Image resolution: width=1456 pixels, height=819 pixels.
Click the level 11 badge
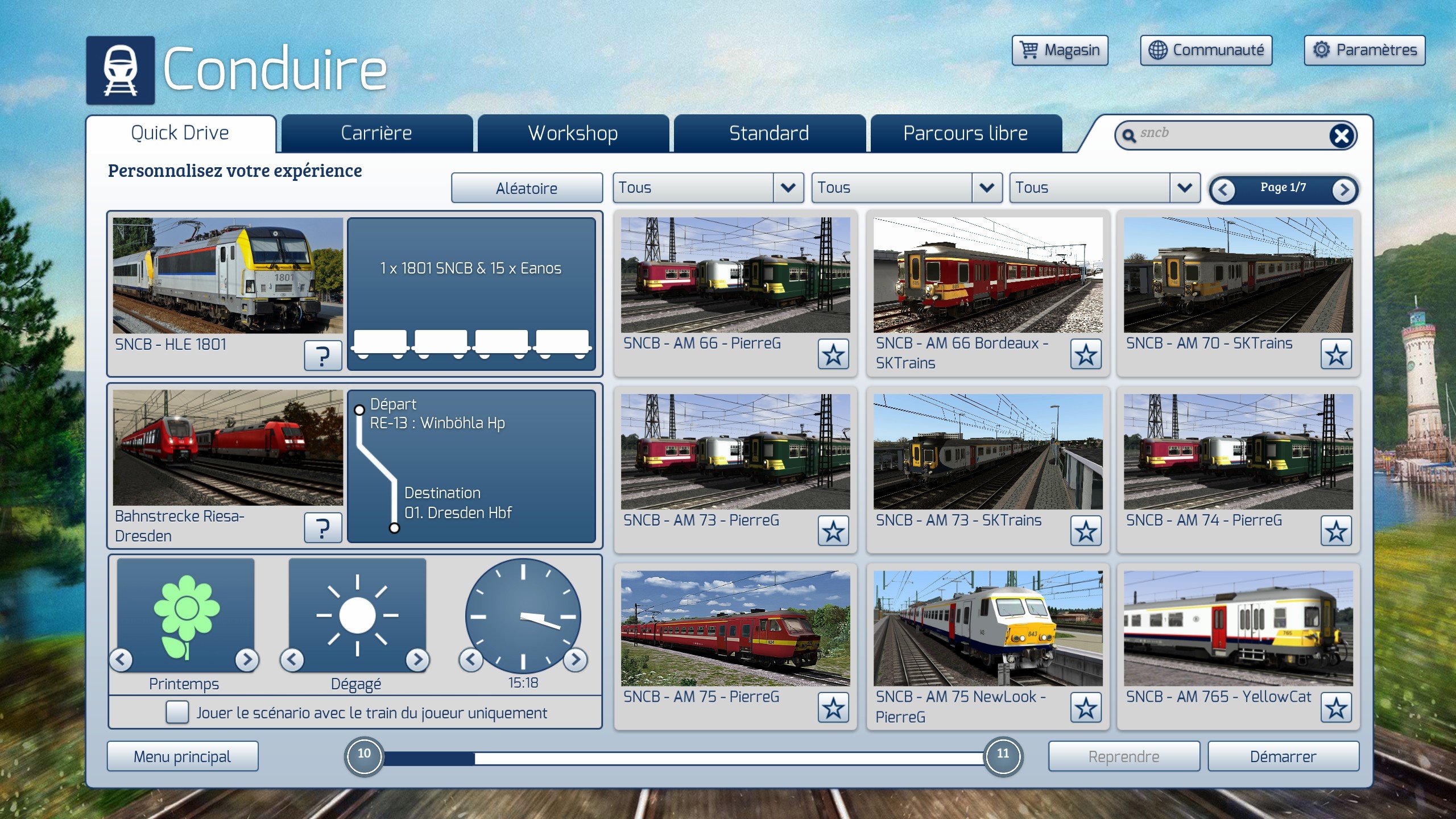[x=1003, y=756]
